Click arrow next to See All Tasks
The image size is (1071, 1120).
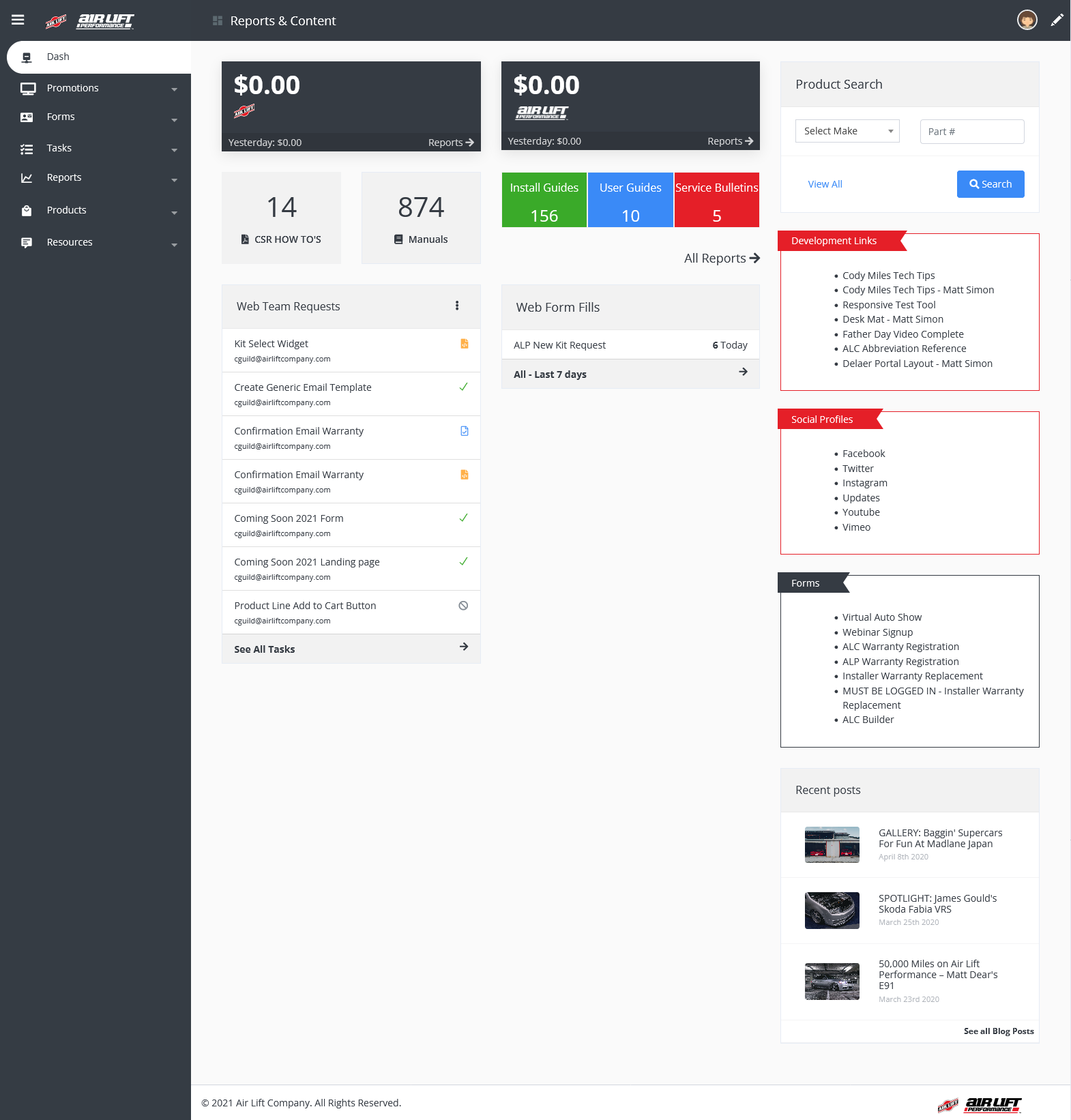tap(464, 647)
